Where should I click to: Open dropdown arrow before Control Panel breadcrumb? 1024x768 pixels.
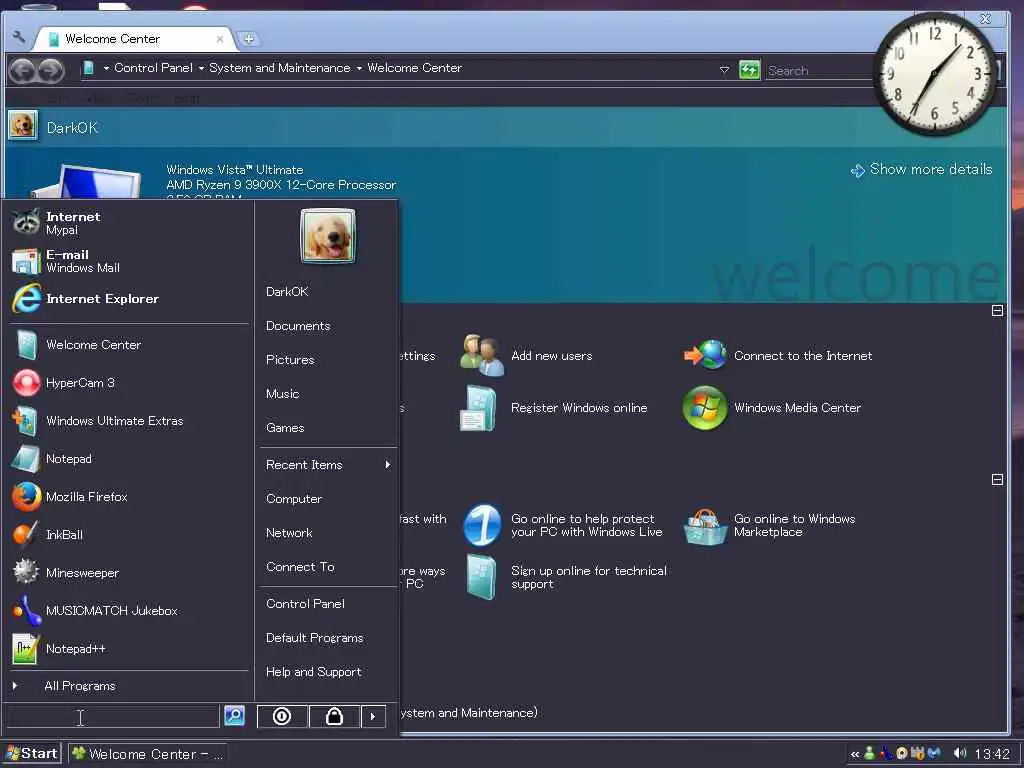pos(106,68)
